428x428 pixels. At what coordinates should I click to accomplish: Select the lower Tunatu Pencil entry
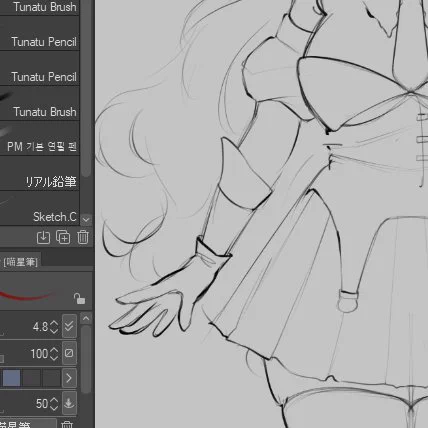click(x=39, y=68)
